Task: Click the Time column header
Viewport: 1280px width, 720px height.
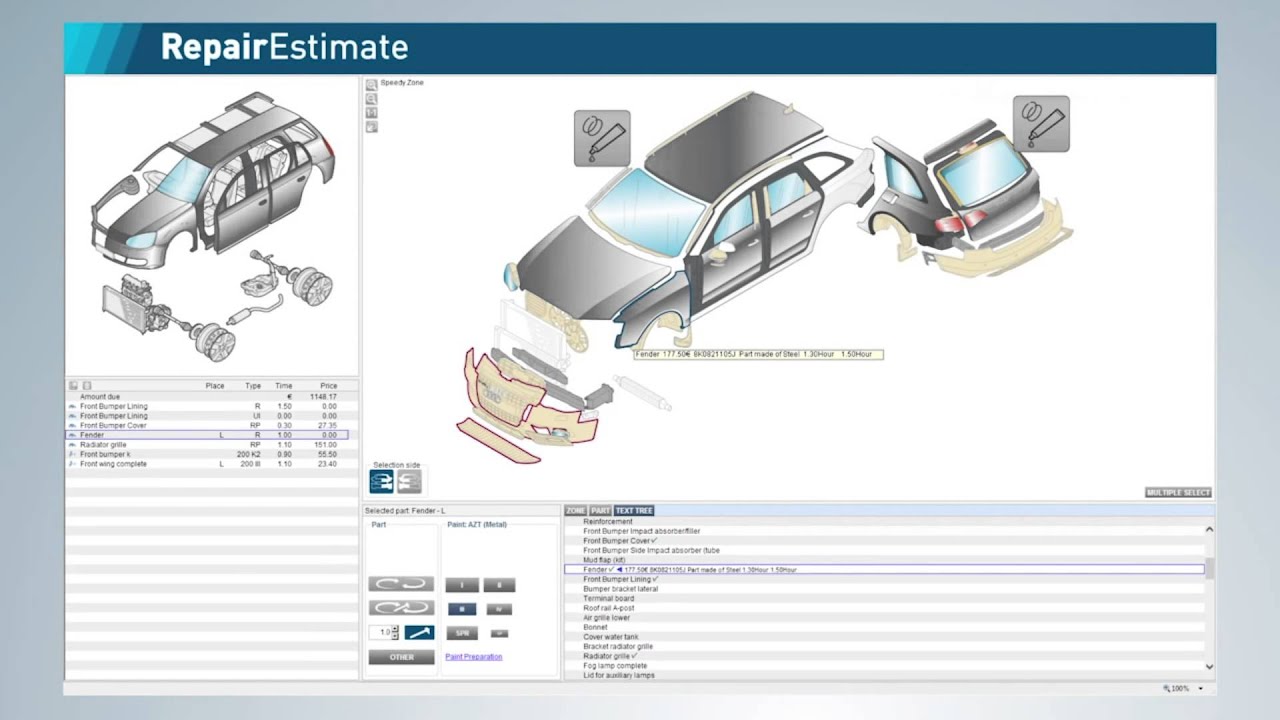Action: [284, 385]
